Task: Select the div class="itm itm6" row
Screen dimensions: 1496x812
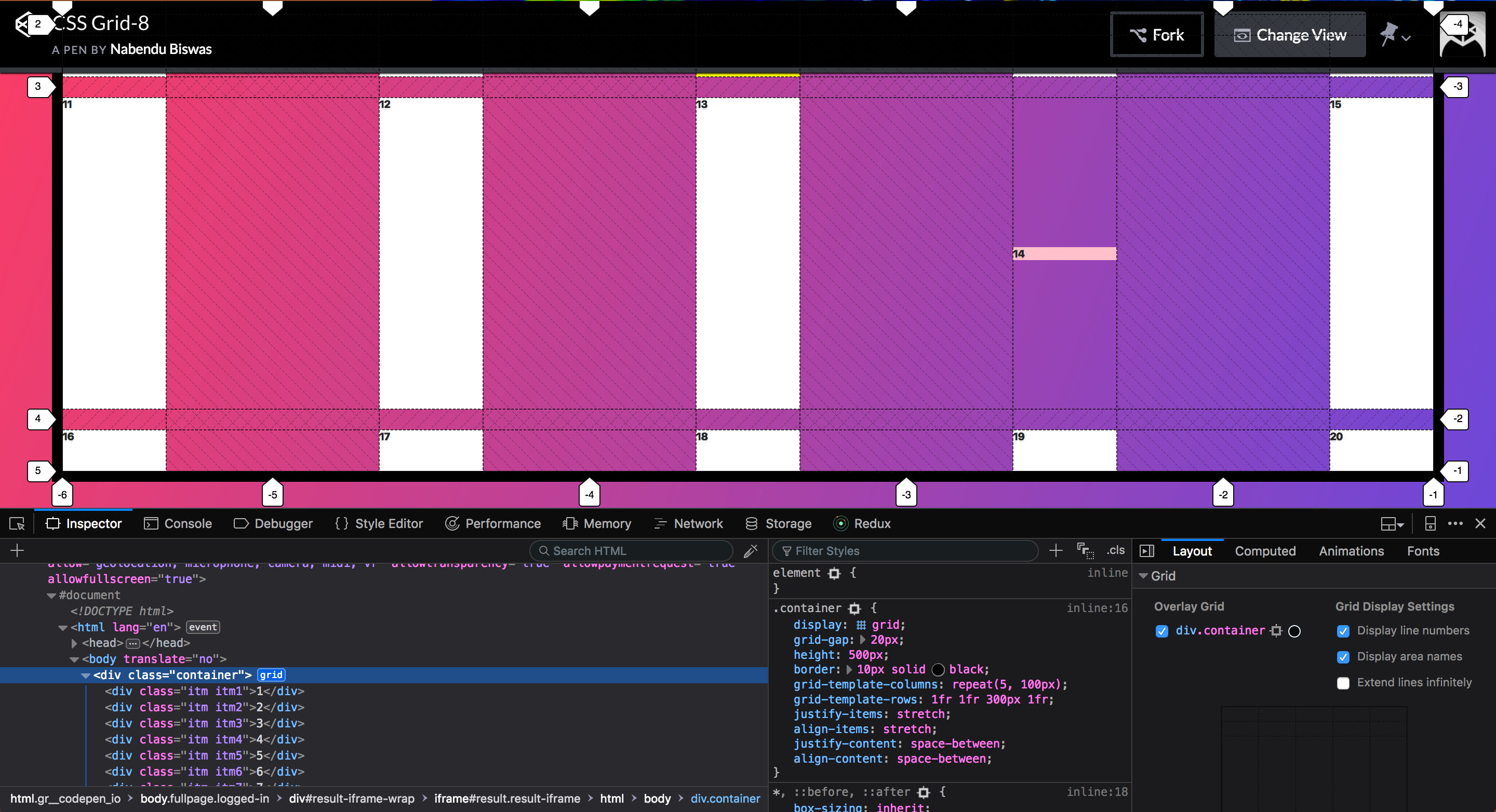Action: (x=384, y=772)
